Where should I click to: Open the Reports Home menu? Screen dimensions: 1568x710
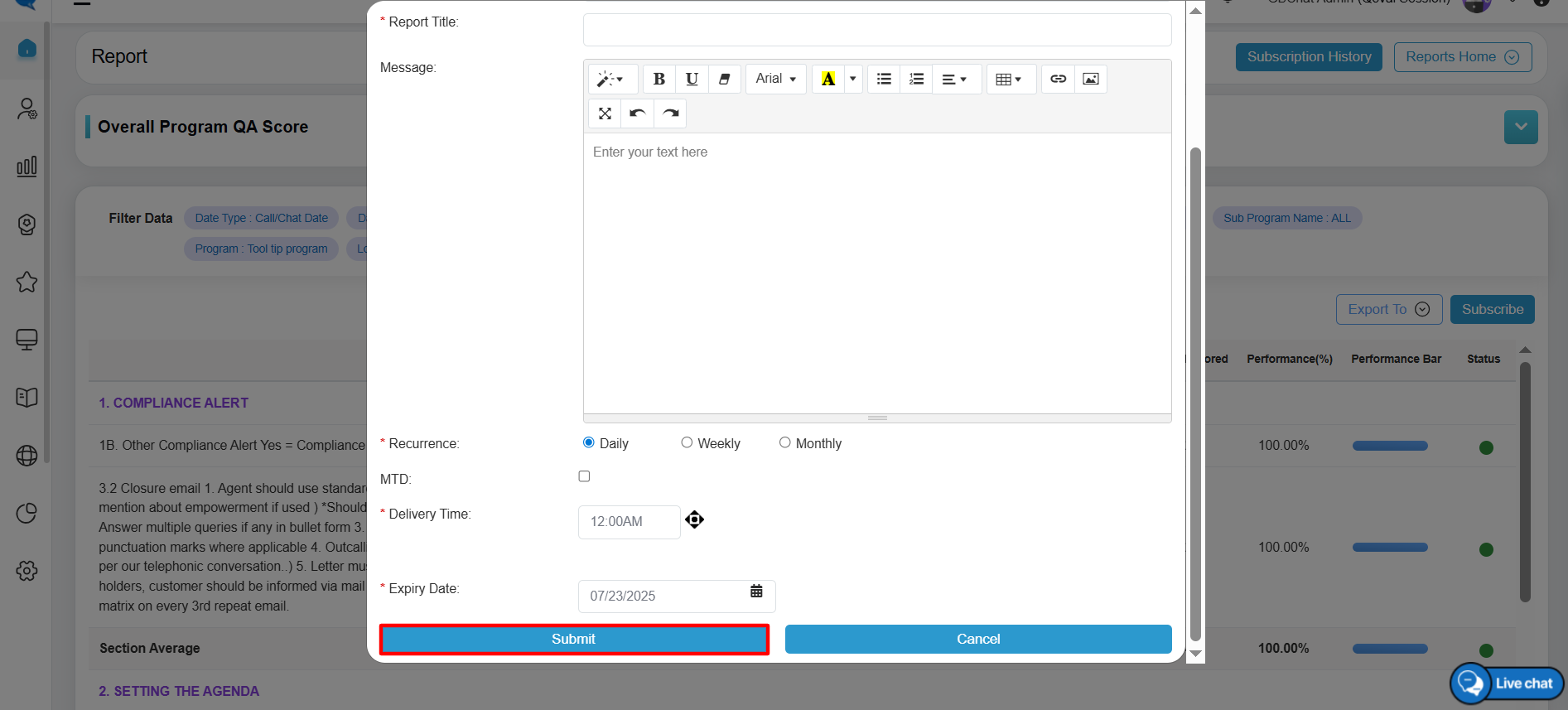coord(1462,57)
